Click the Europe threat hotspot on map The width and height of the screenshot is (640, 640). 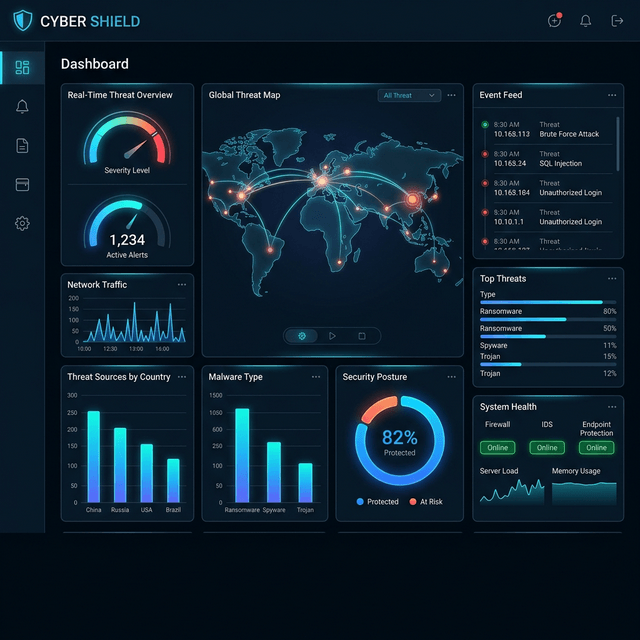322,181
